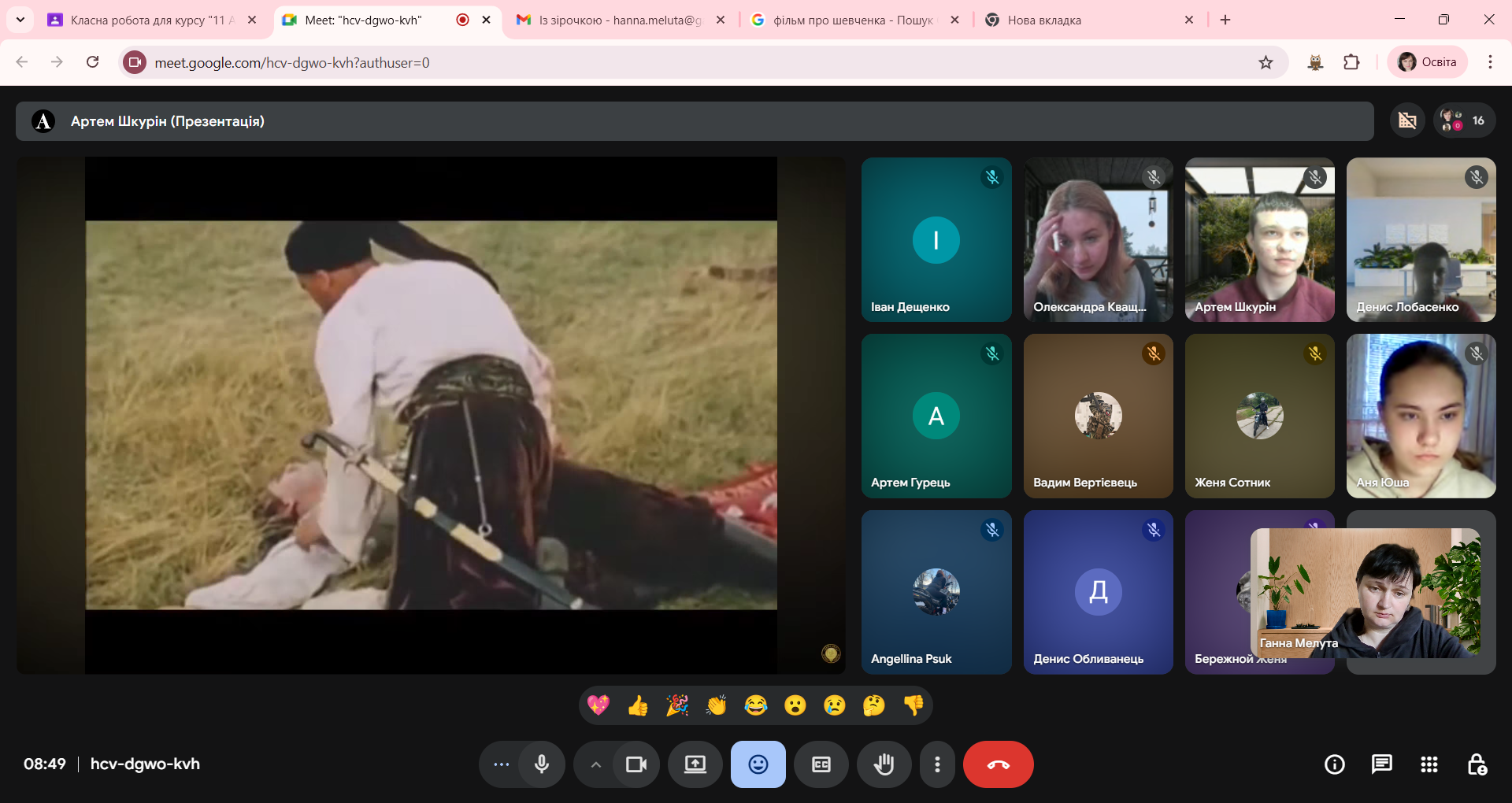1512x803 pixels.
Task: Toggle the emoji reactions bar
Action: (758, 764)
